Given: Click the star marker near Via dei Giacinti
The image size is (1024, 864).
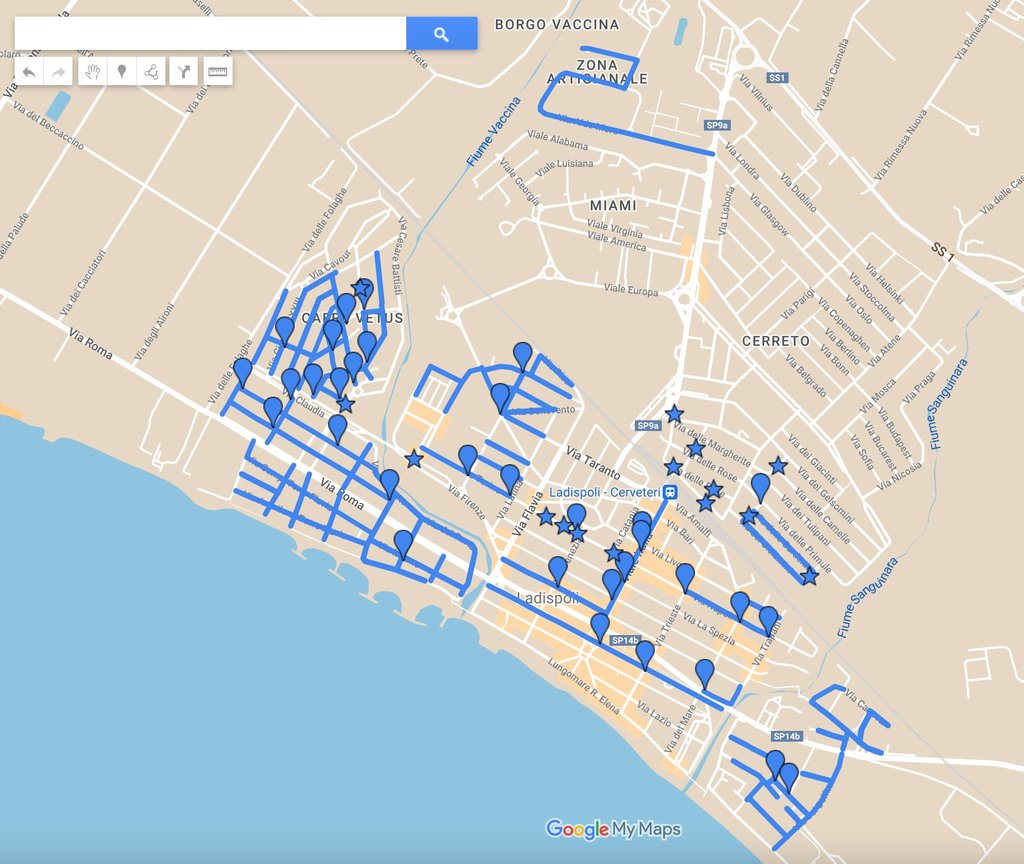Looking at the screenshot, I should (x=778, y=466).
